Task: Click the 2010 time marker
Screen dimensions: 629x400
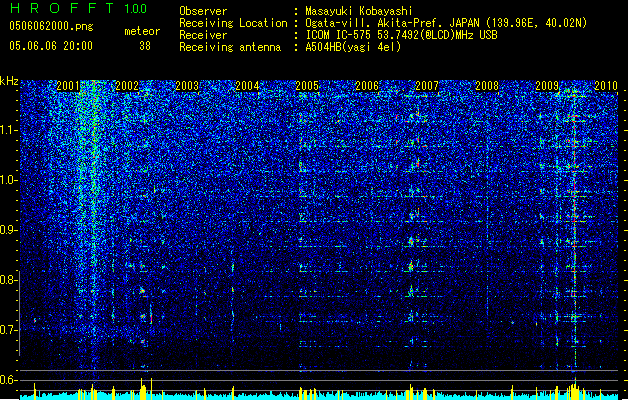Action: click(x=606, y=85)
